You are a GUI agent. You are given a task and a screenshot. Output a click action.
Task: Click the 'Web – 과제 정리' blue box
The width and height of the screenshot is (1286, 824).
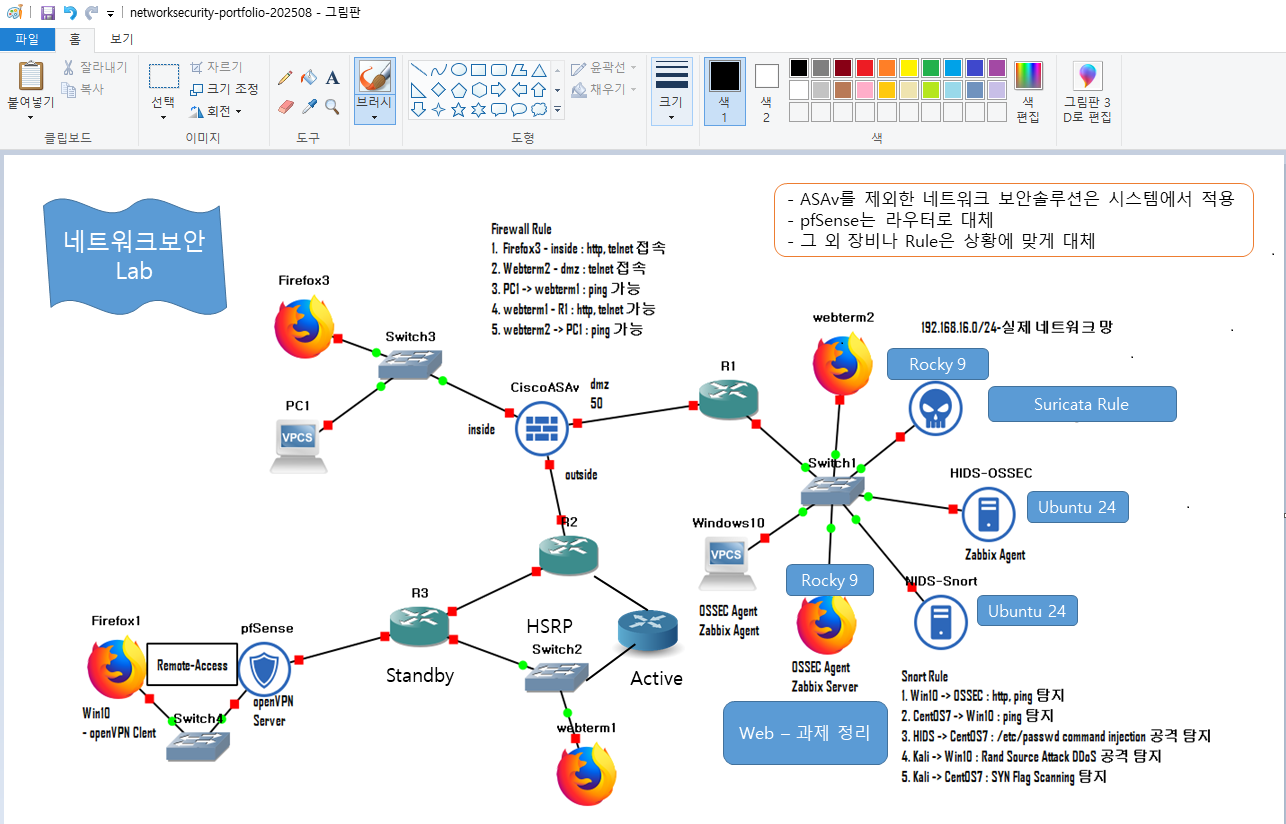[805, 732]
